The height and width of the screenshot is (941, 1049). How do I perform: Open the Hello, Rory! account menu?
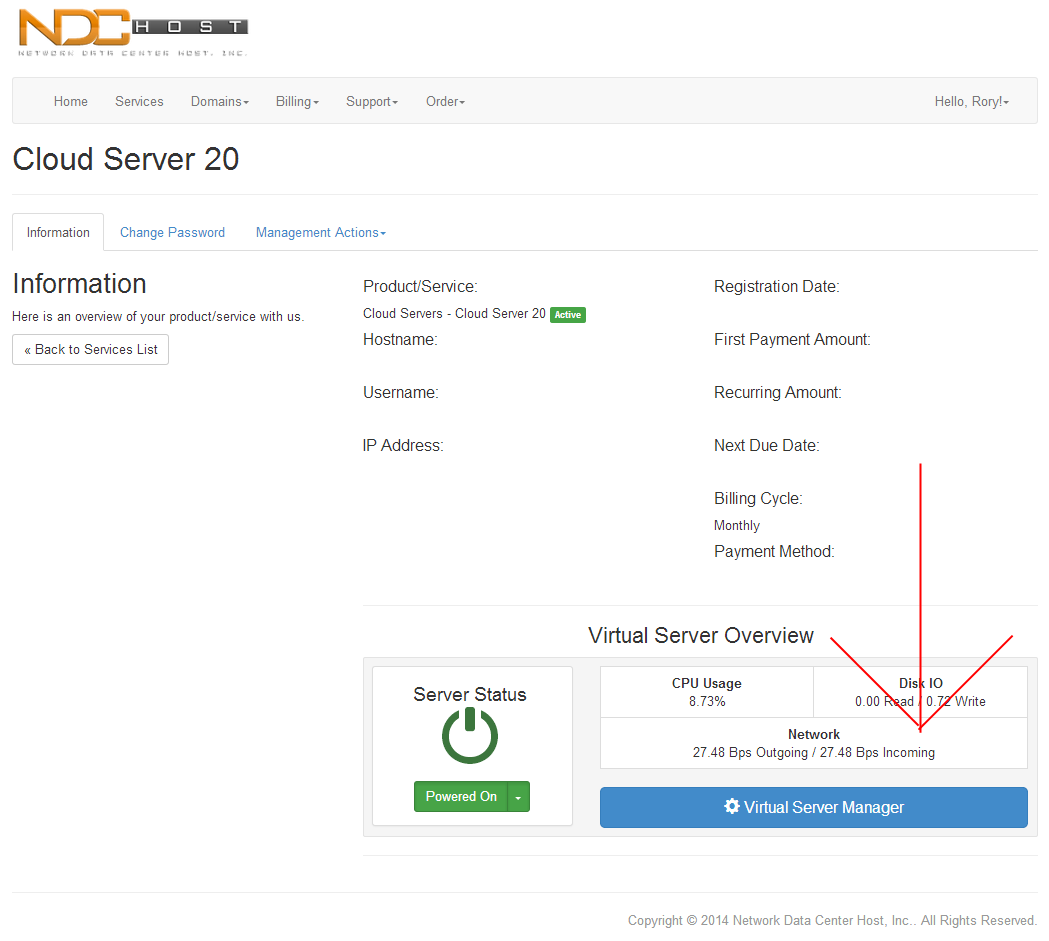(x=971, y=101)
